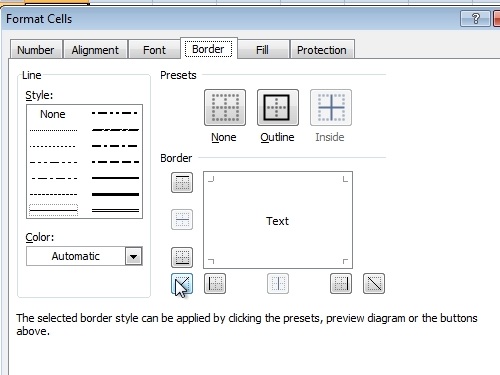The image size is (500, 375).
Task: Switch to the Fill tab
Action: coord(262,50)
